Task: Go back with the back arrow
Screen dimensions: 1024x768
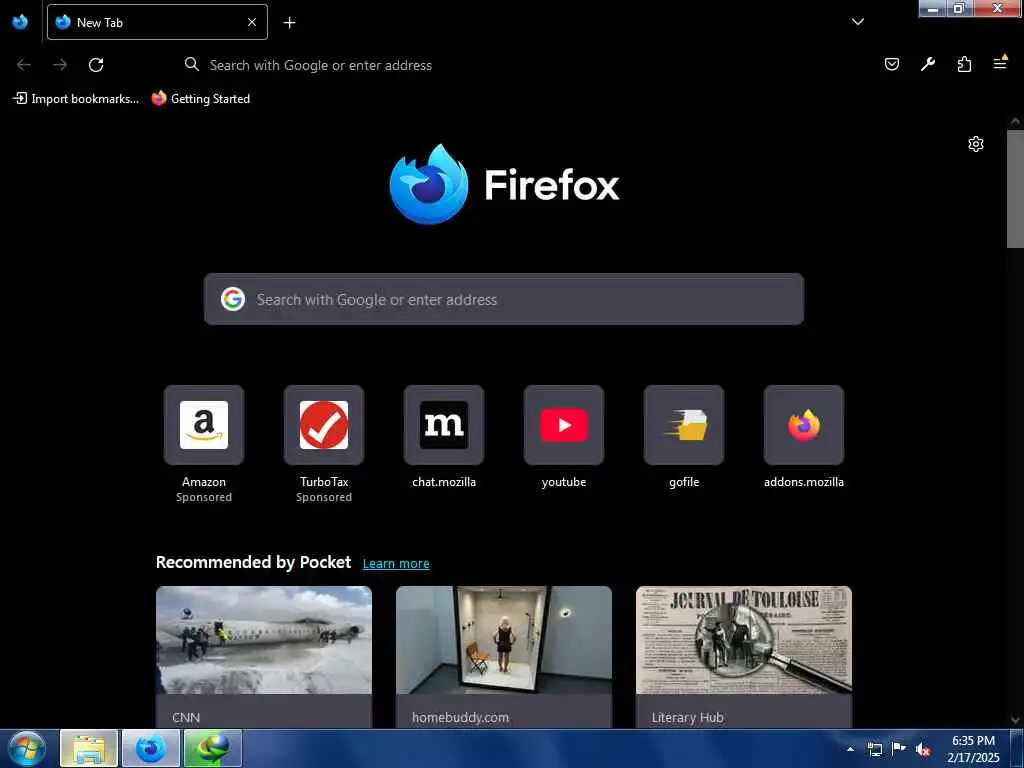Action: [24, 65]
